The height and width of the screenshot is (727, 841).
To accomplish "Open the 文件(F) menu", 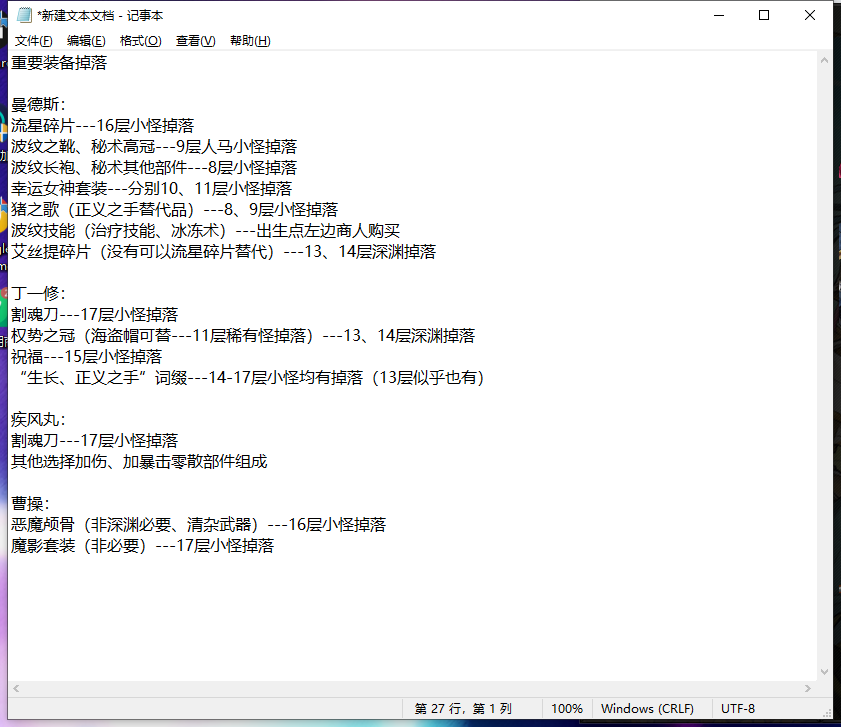I will coord(33,41).
